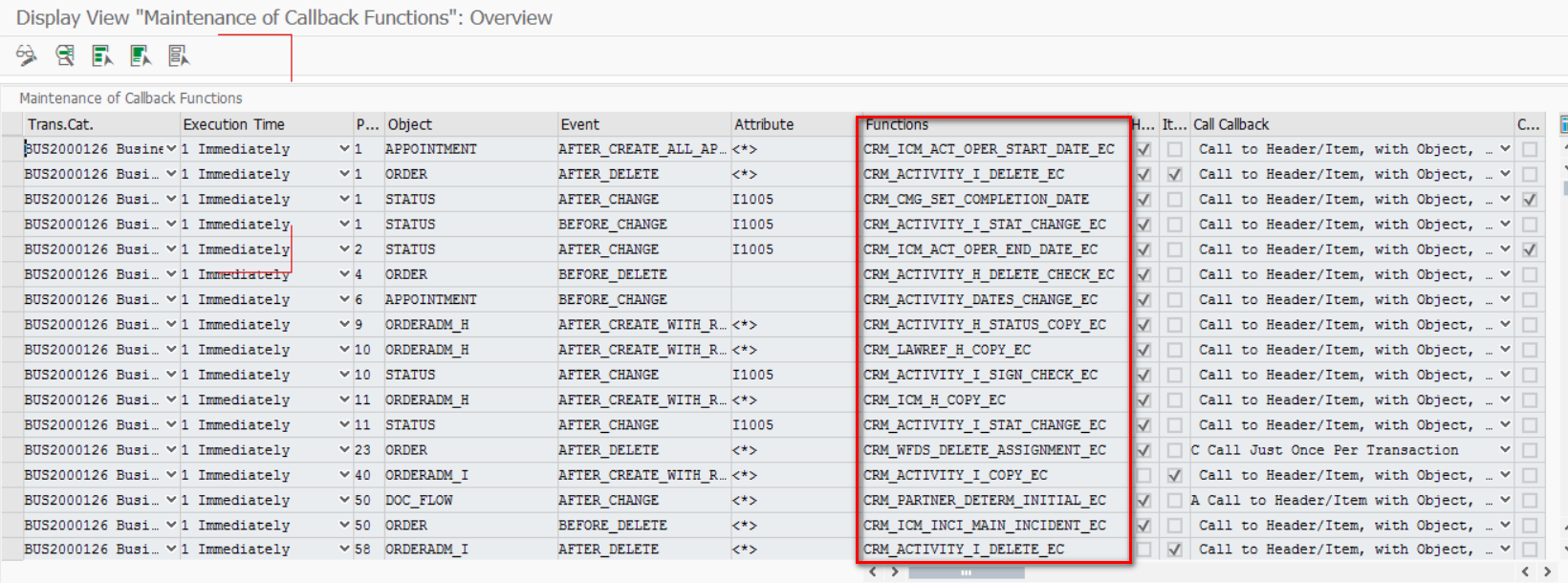
Task: Click function cell CRM_ACTIVITY_DATES_CHANGE_EC
Action: pos(994,299)
